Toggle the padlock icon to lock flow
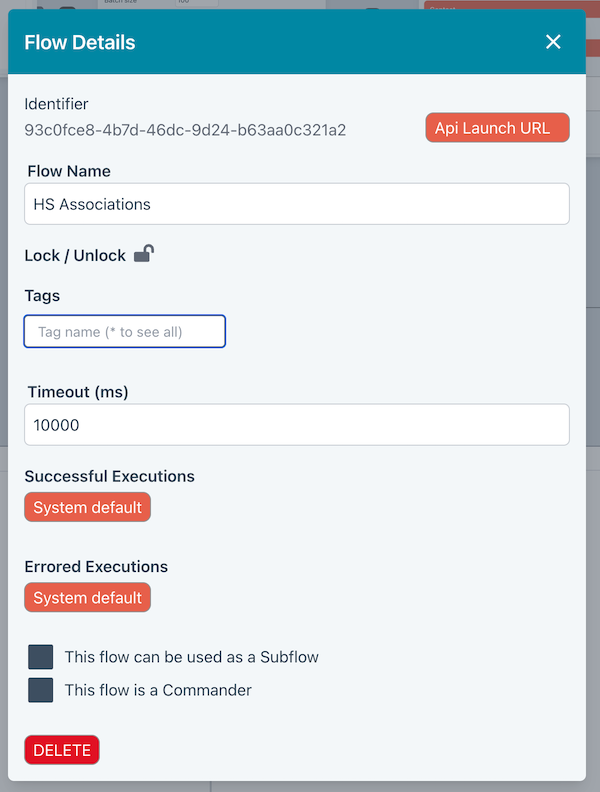 coord(144,254)
